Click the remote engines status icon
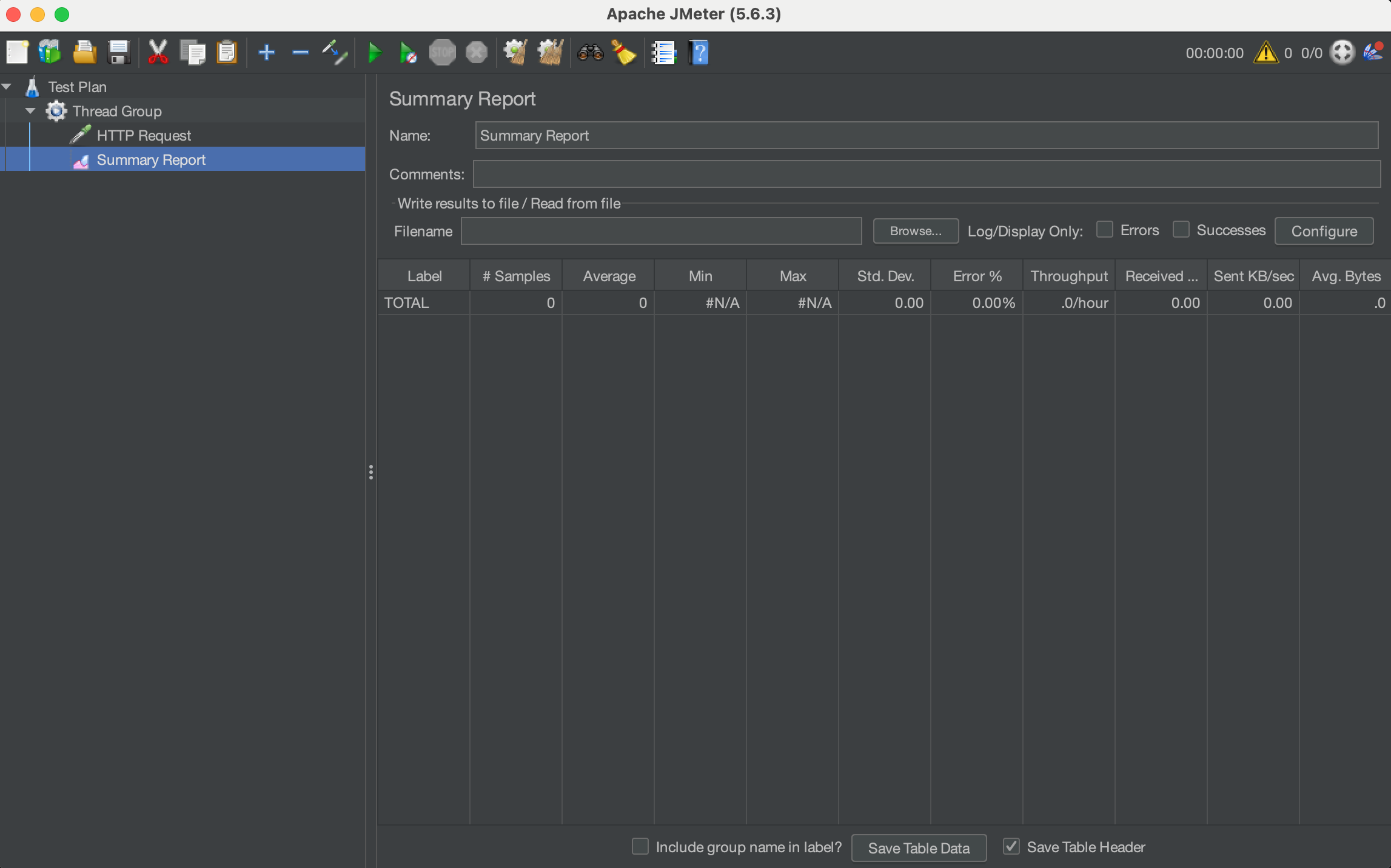Image resolution: width=1391 pixels, height=868 pixels. (x=1342, y=53)
